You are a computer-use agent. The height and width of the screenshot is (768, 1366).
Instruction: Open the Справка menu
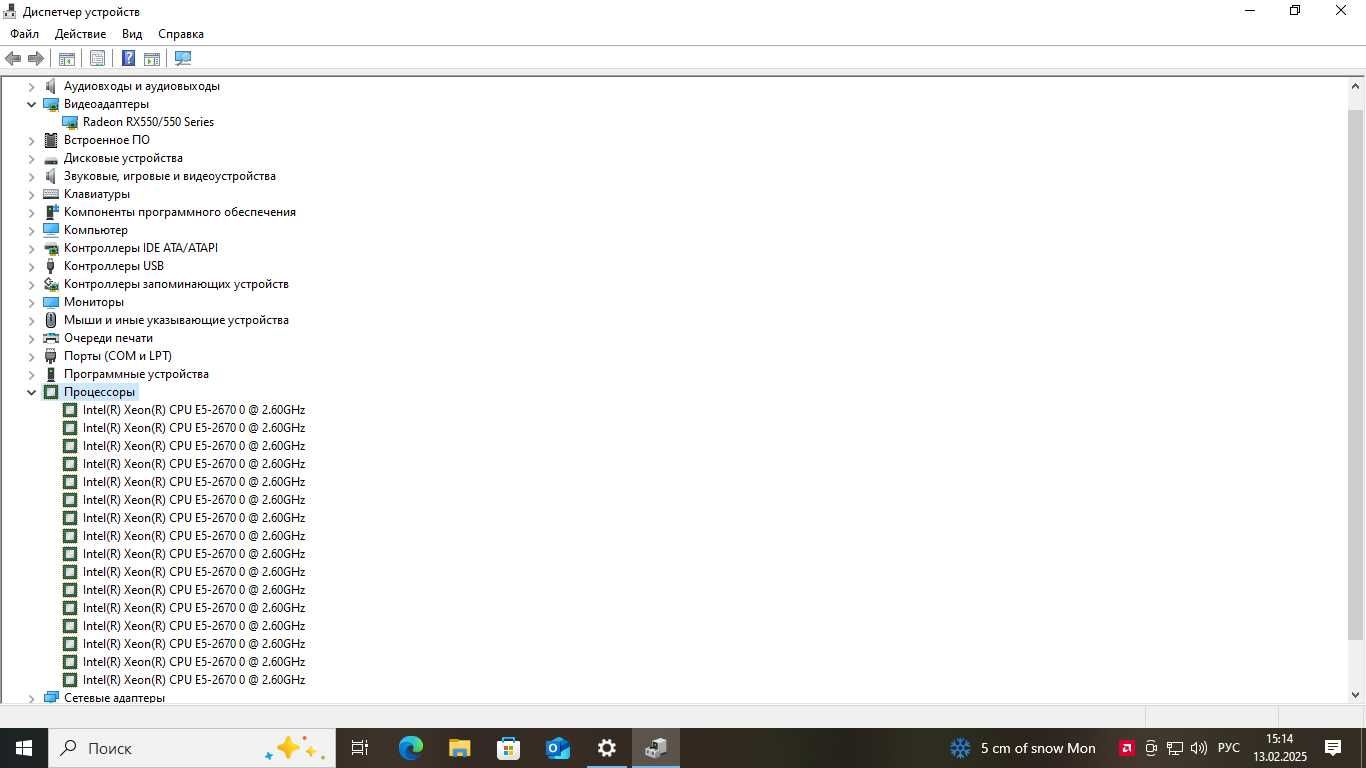[x=181, y=34]
